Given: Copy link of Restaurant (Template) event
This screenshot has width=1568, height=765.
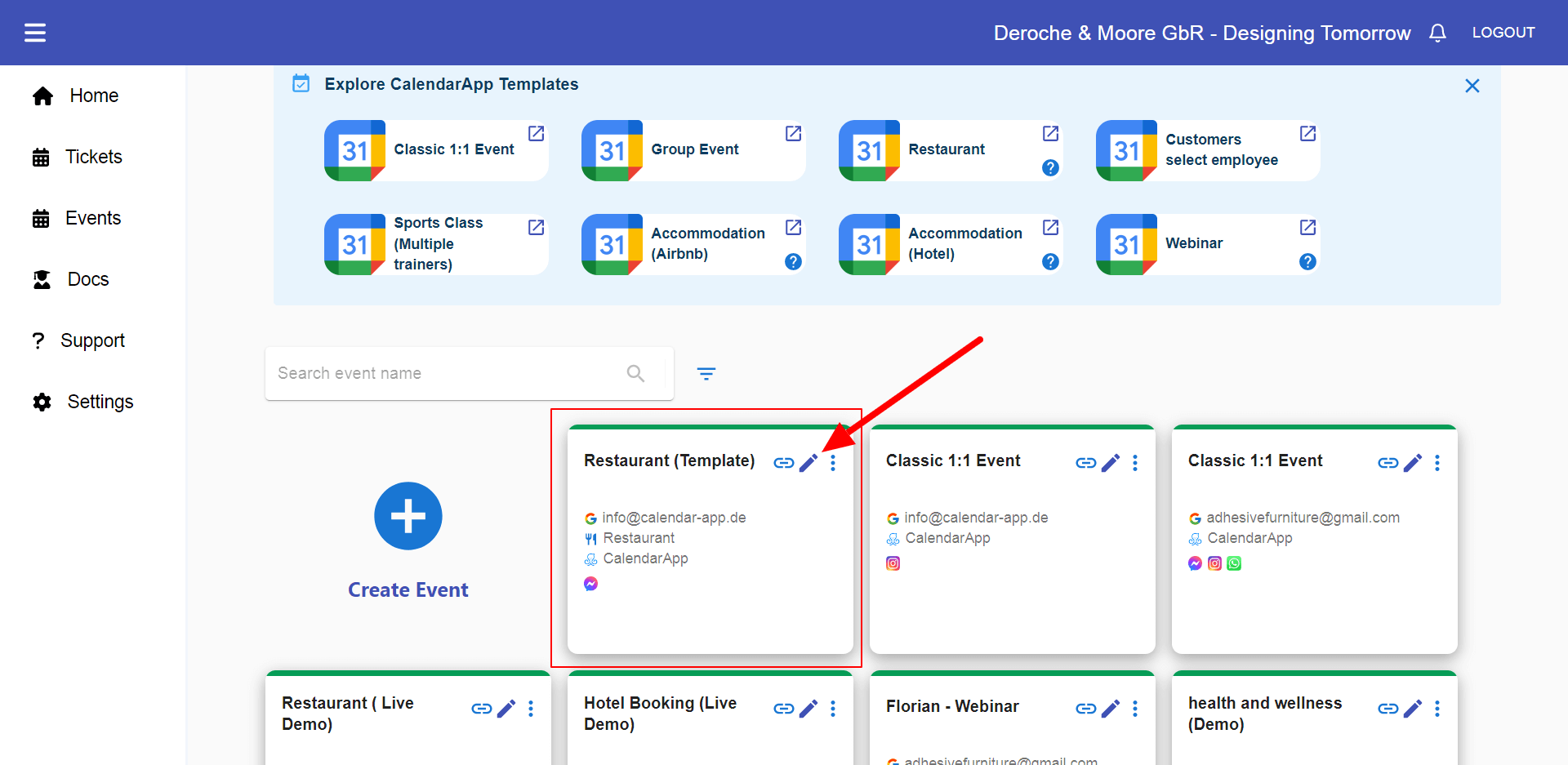Looking at the screenshot, I should coord(783,463).
